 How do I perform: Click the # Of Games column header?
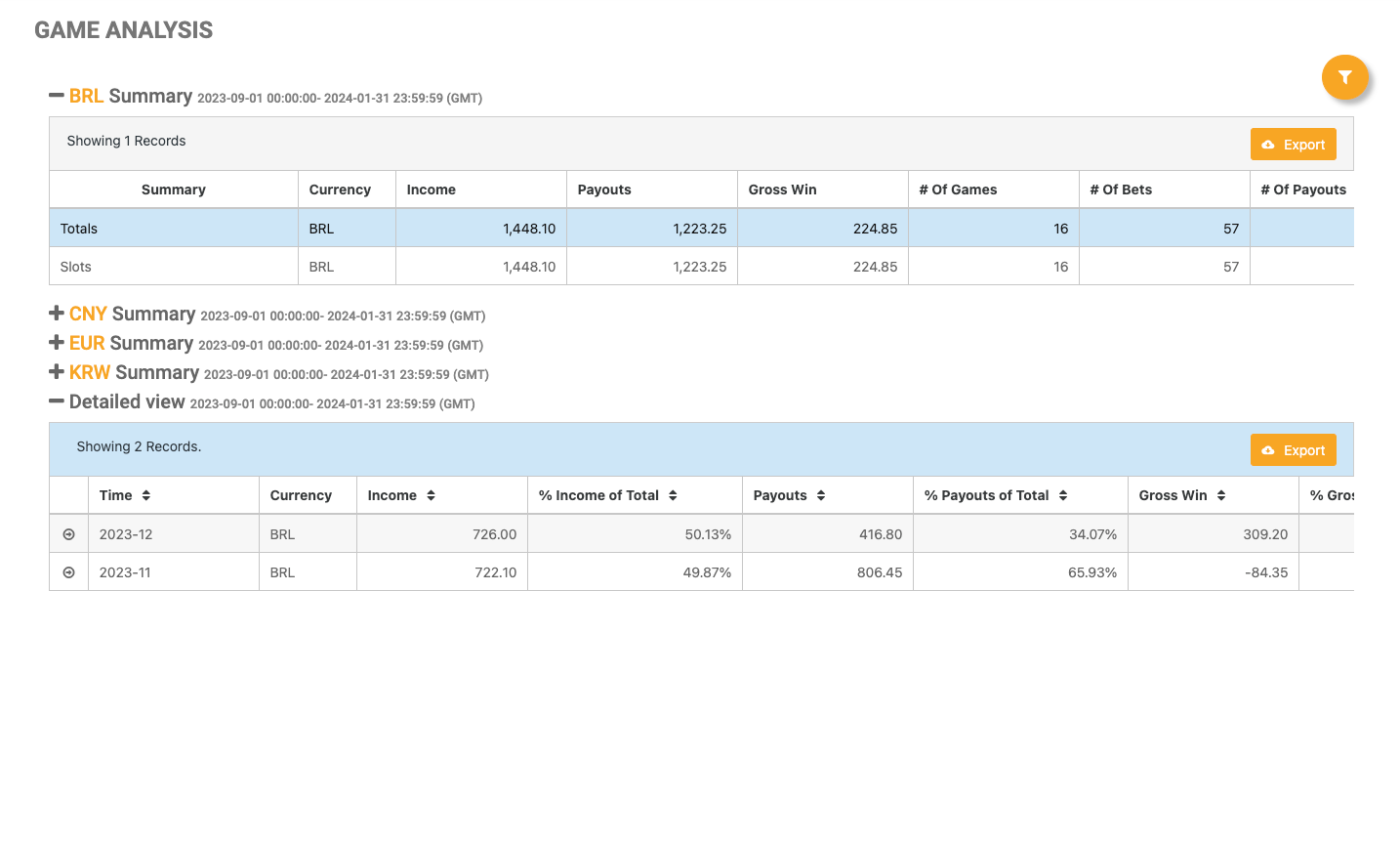point(958,190)
